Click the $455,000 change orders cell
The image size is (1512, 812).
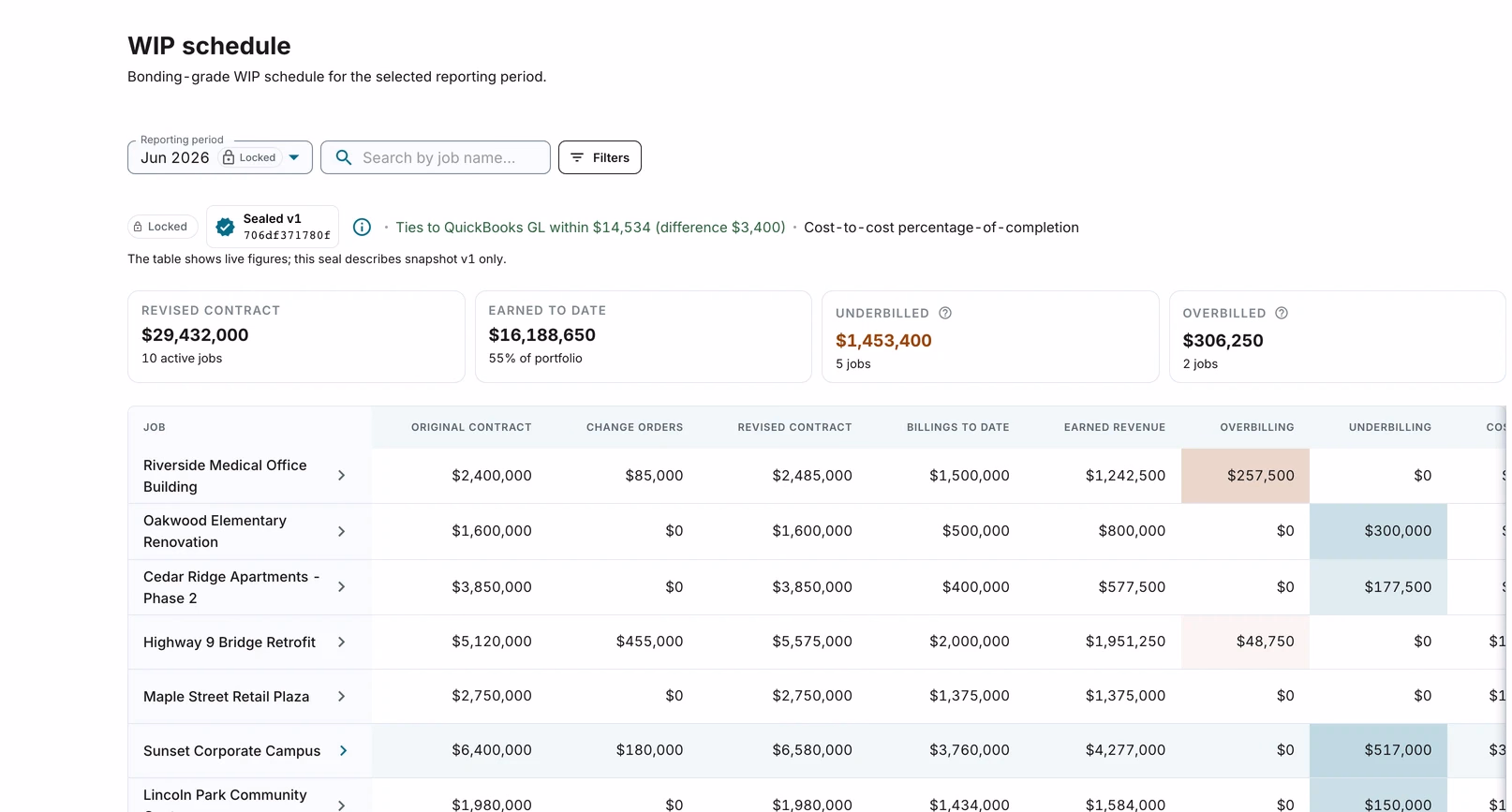tap(649, 642)
